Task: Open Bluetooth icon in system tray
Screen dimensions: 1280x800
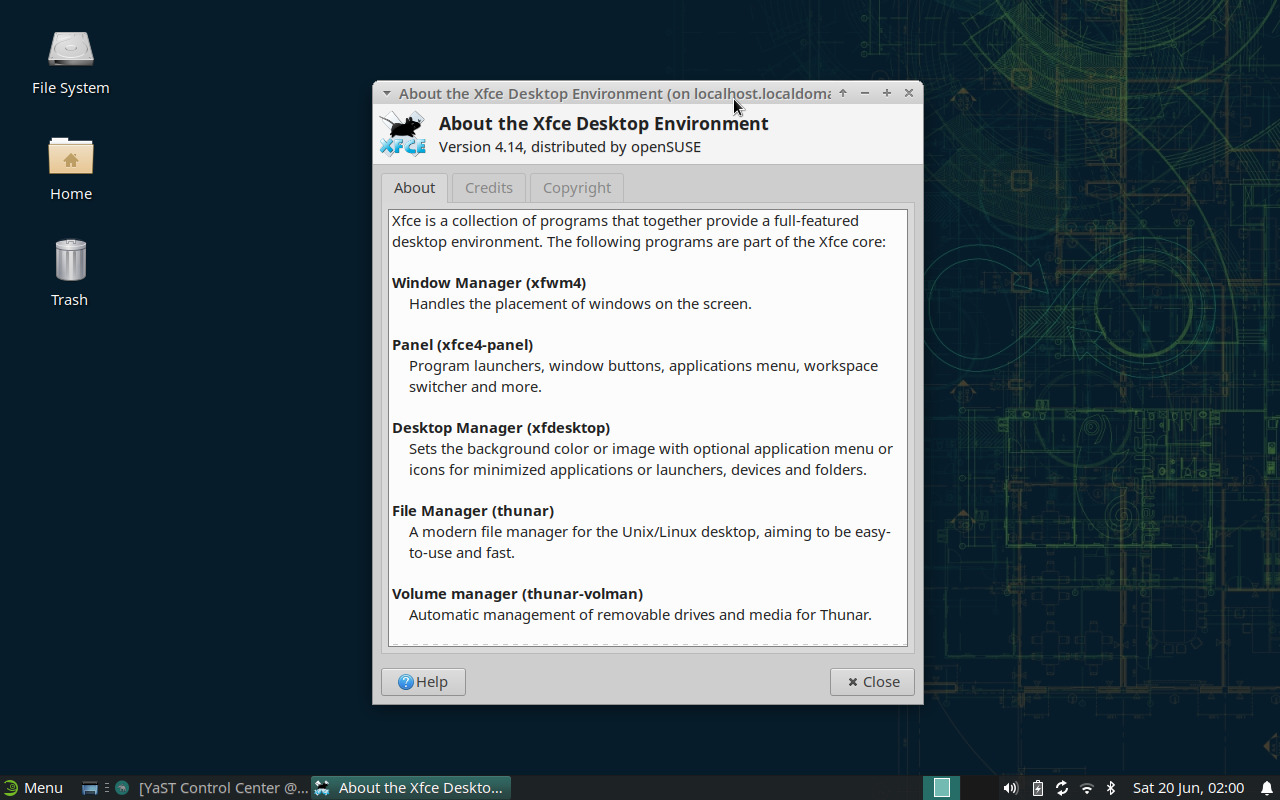Action: pos(1111,788)
